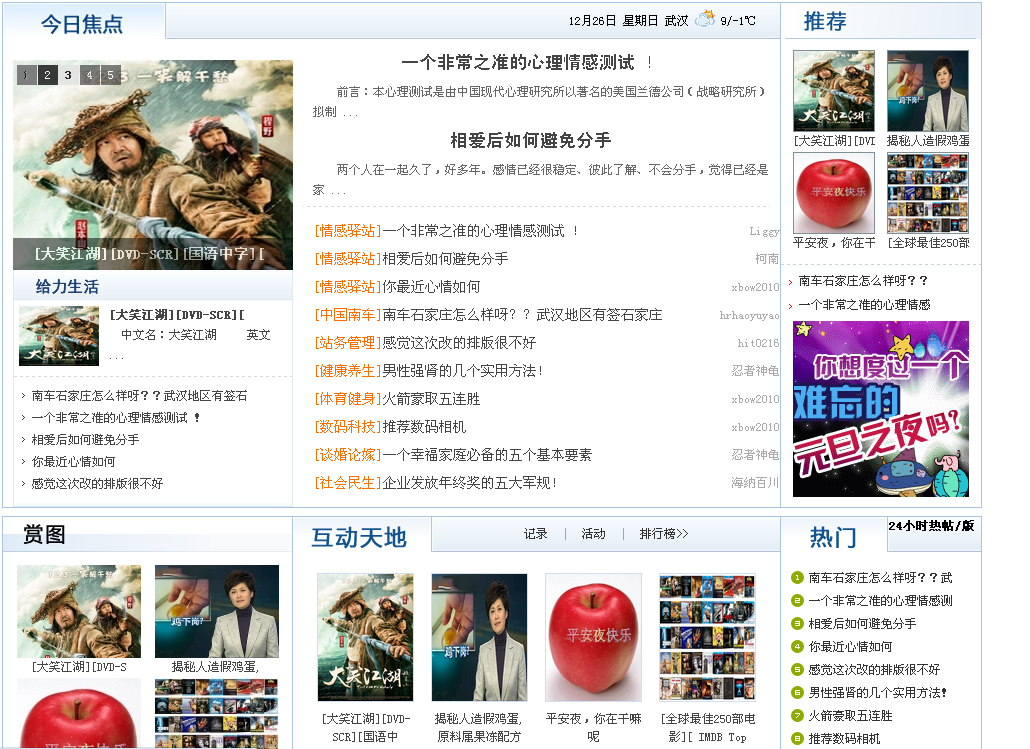Open headline 相爱后如何避免分手
This screenshot has width=1030, height=749.
[x=531, y=140]
